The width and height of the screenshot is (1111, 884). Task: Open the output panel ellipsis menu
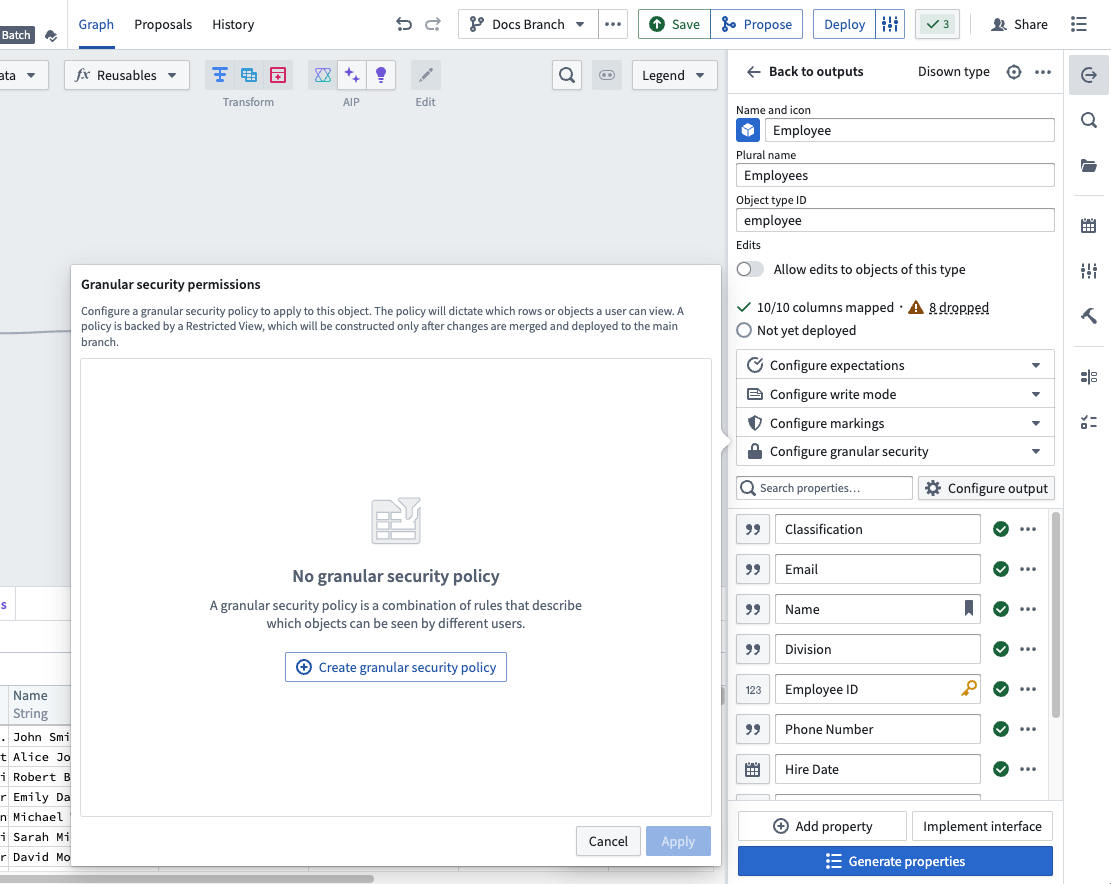point(1043,72)
